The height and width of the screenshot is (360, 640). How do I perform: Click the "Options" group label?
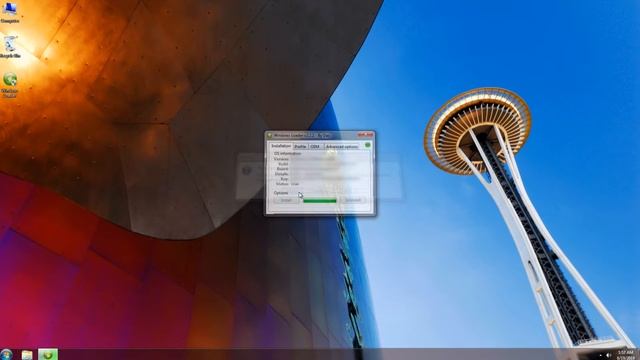281,193
